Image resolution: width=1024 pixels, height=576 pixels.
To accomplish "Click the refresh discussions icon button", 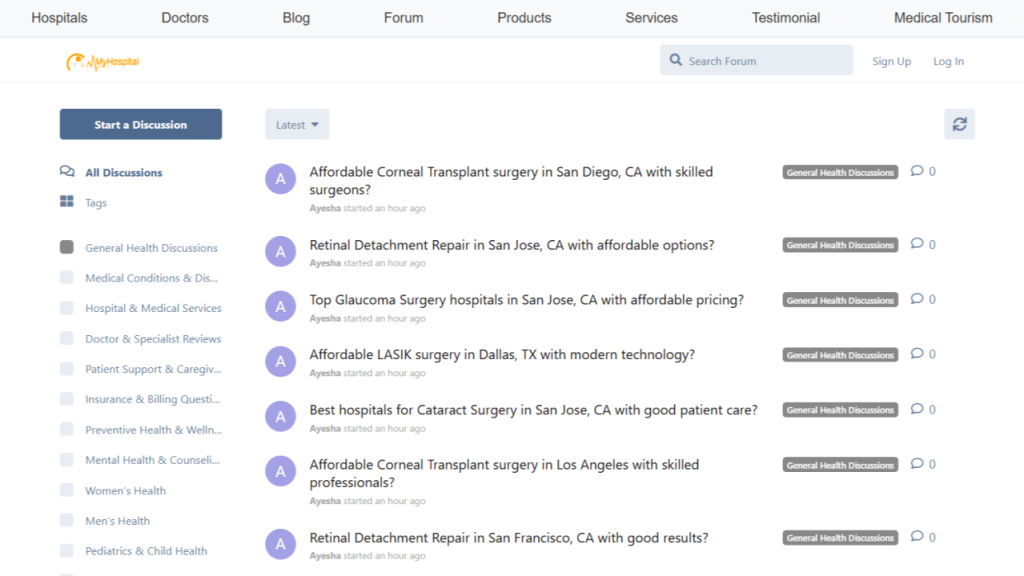I will pos(959,124).
